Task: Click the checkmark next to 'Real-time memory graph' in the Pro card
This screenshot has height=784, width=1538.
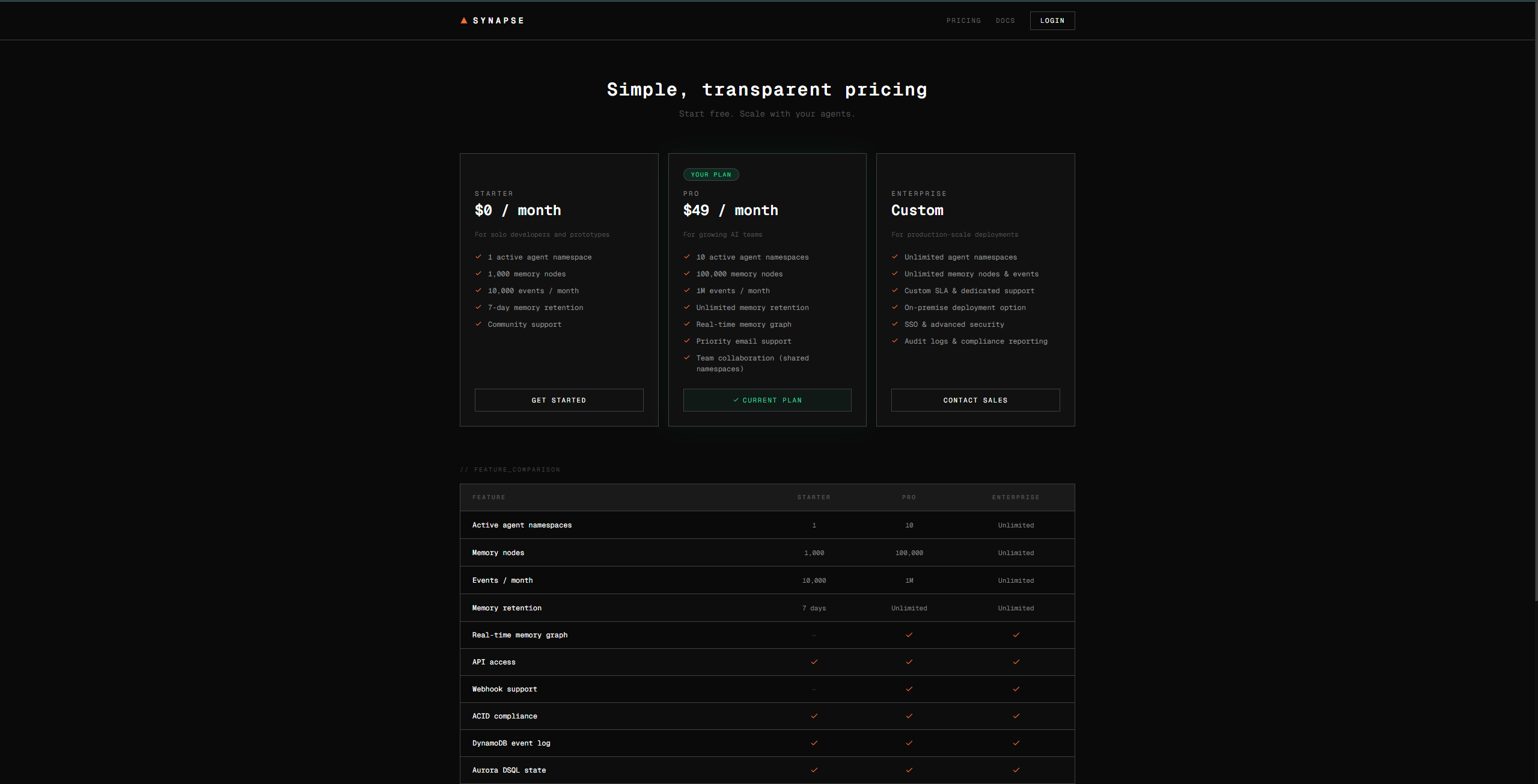Action: pos(687,324)
